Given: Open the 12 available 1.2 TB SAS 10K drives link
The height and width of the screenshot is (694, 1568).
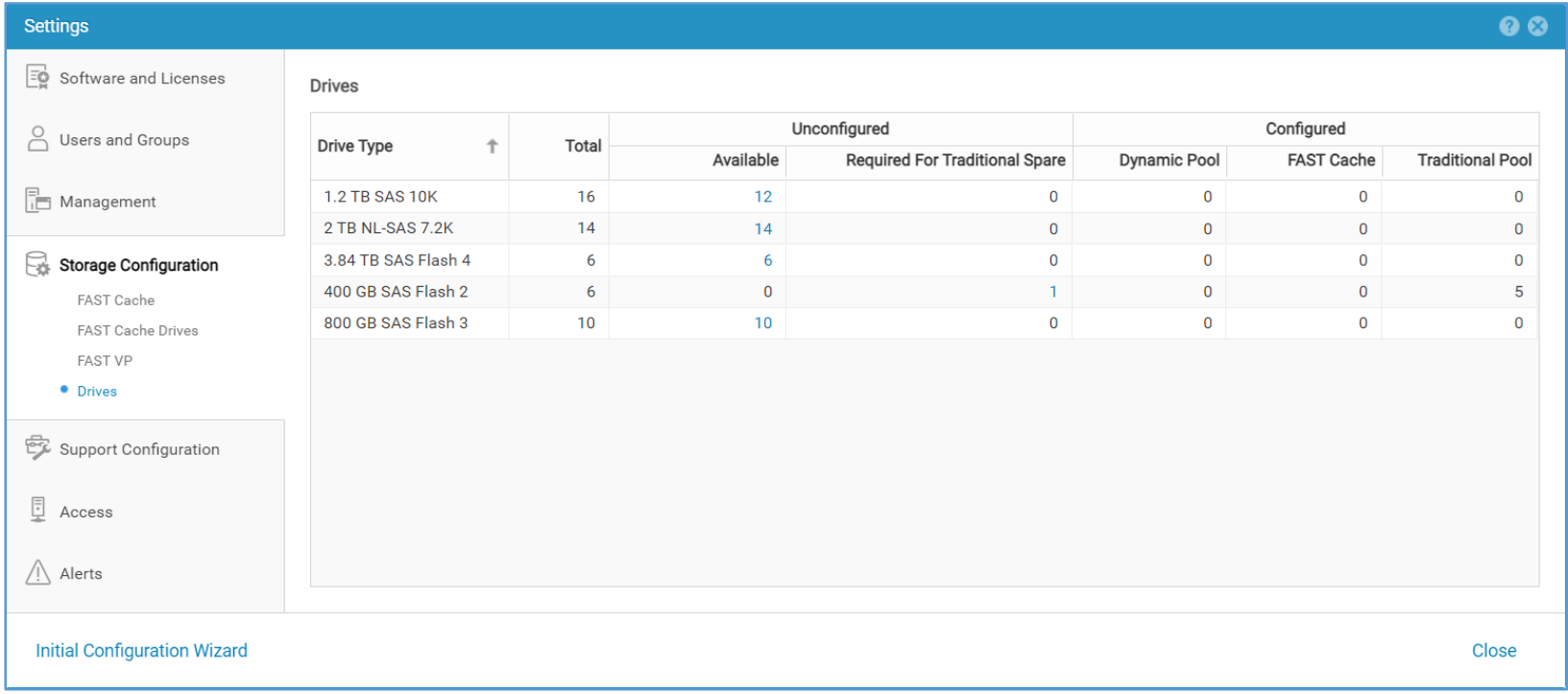Looking at the screenshot, I should [x=762, y=197].
